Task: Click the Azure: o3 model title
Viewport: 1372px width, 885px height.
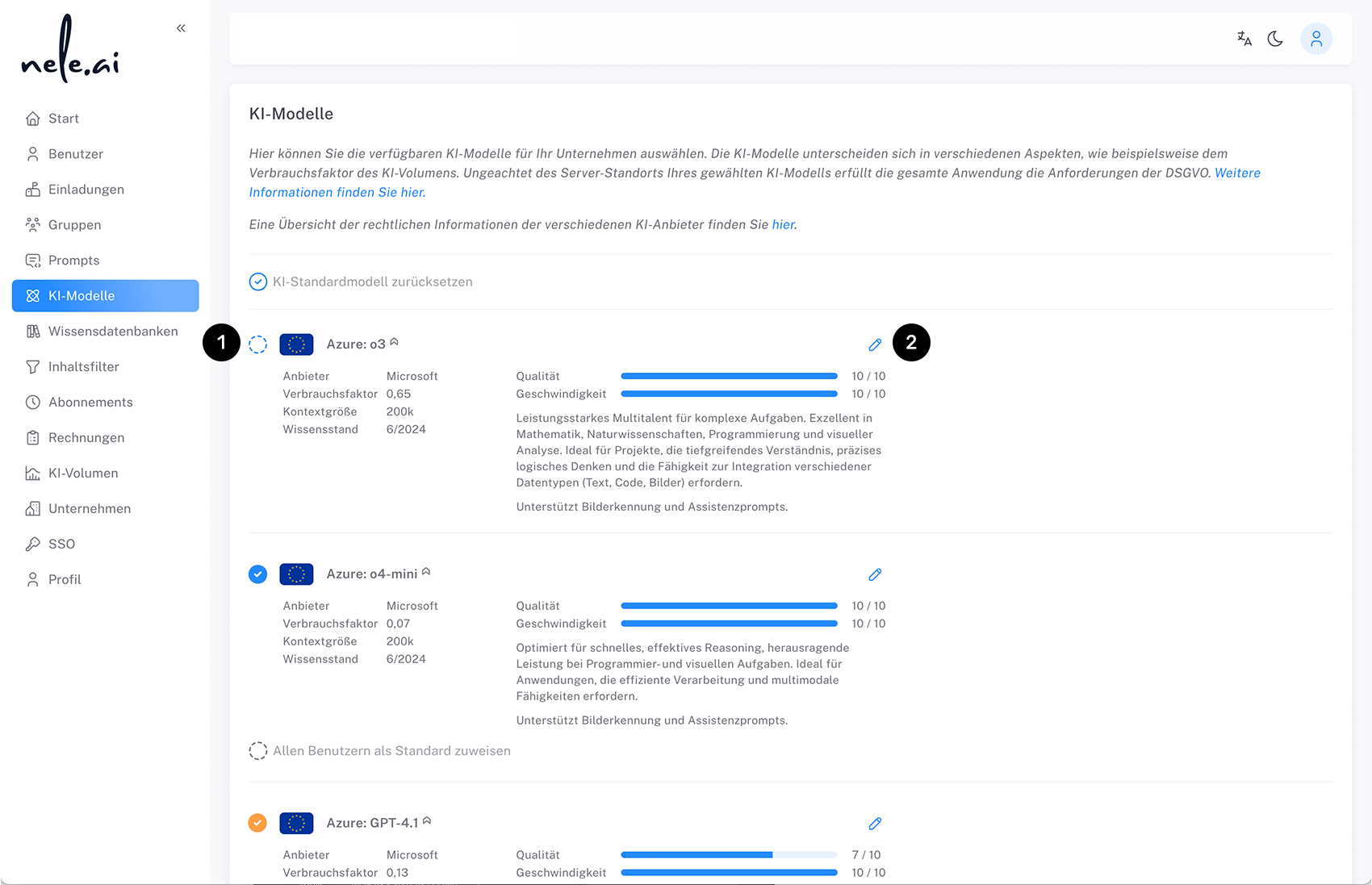Action: coord(356,344)
